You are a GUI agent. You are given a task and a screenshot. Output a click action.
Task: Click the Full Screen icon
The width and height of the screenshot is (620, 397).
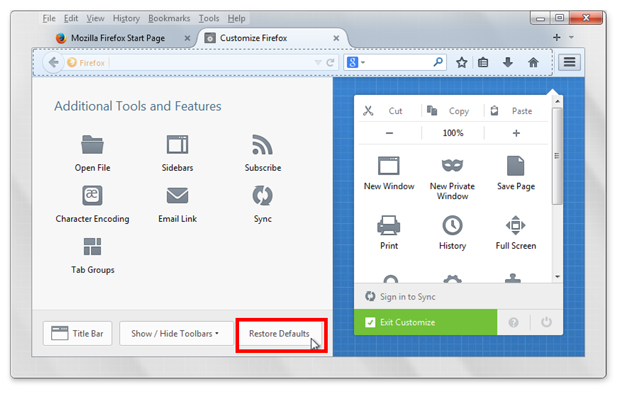click(x=516, y=225)
